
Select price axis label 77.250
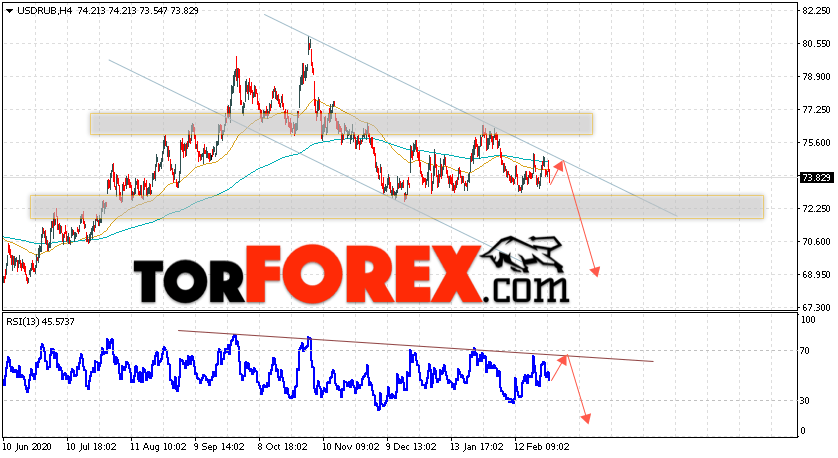point(817,110)
